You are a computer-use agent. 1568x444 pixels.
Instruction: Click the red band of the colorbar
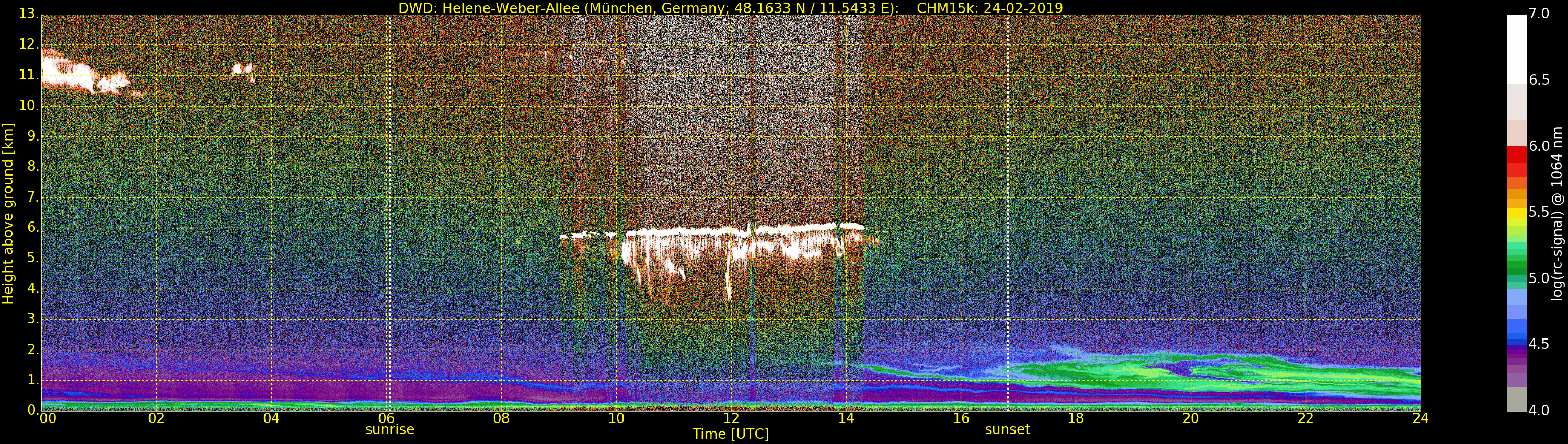pos(1516,162)
